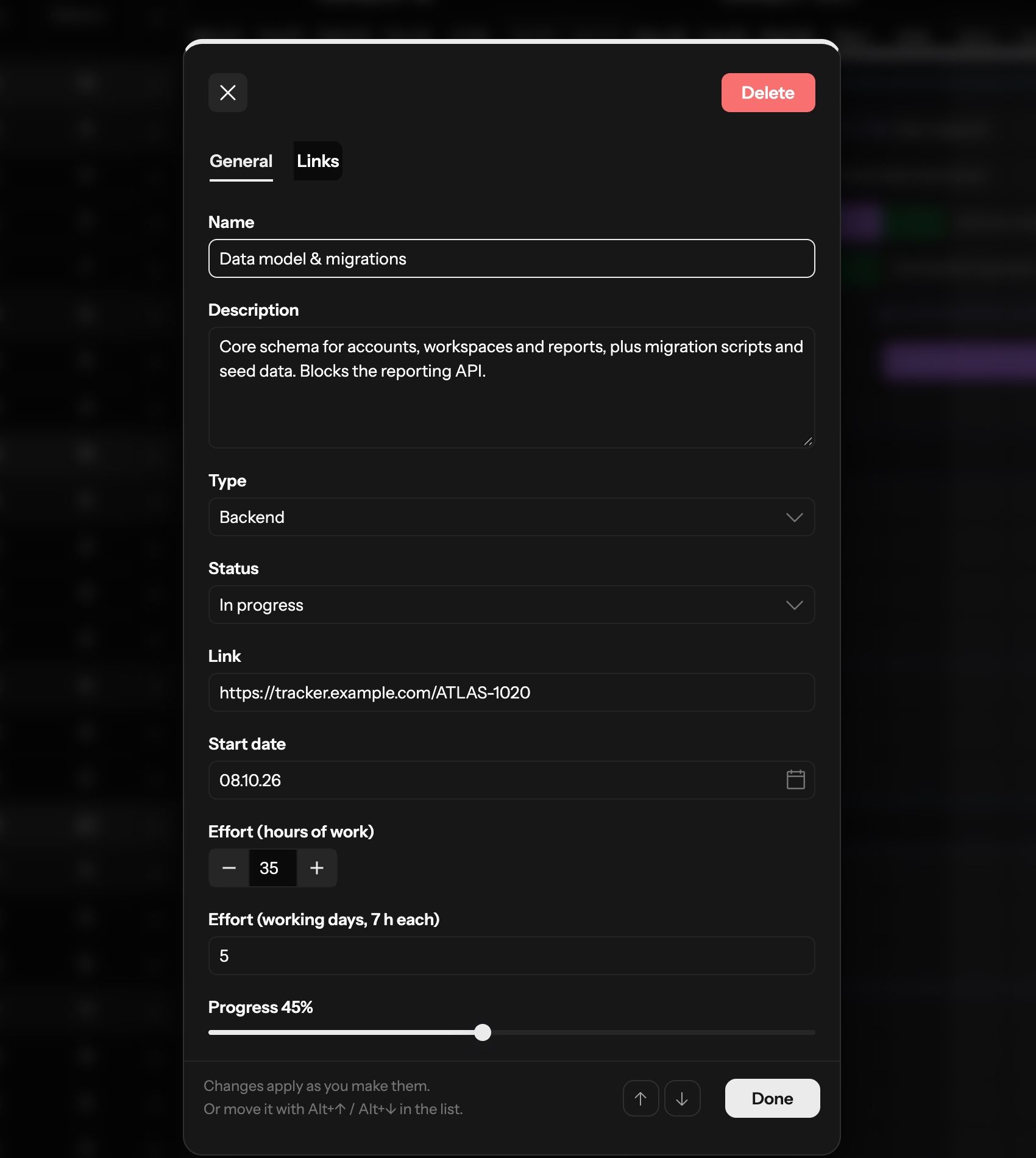
Task: Increase effort hours with plus button
Action: click(x=317, y=868)
